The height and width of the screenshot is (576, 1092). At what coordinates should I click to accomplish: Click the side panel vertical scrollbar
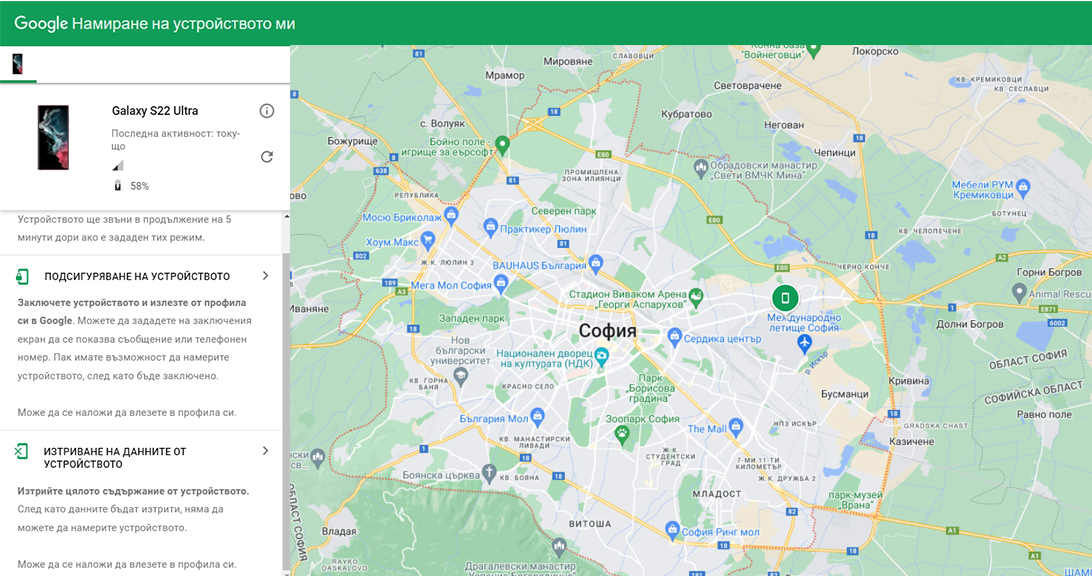286,411
